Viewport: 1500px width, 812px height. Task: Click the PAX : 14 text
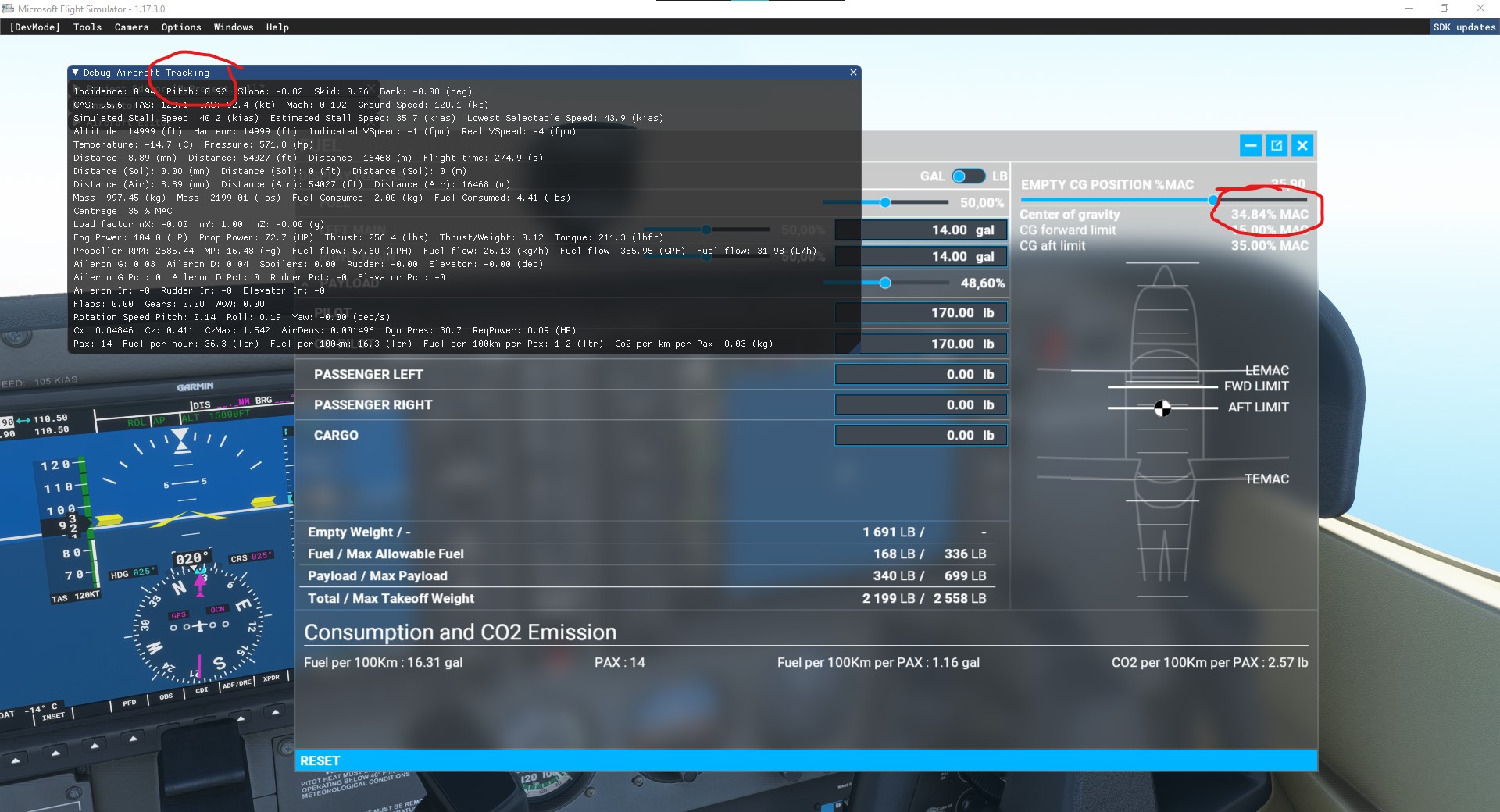point(620,662)
